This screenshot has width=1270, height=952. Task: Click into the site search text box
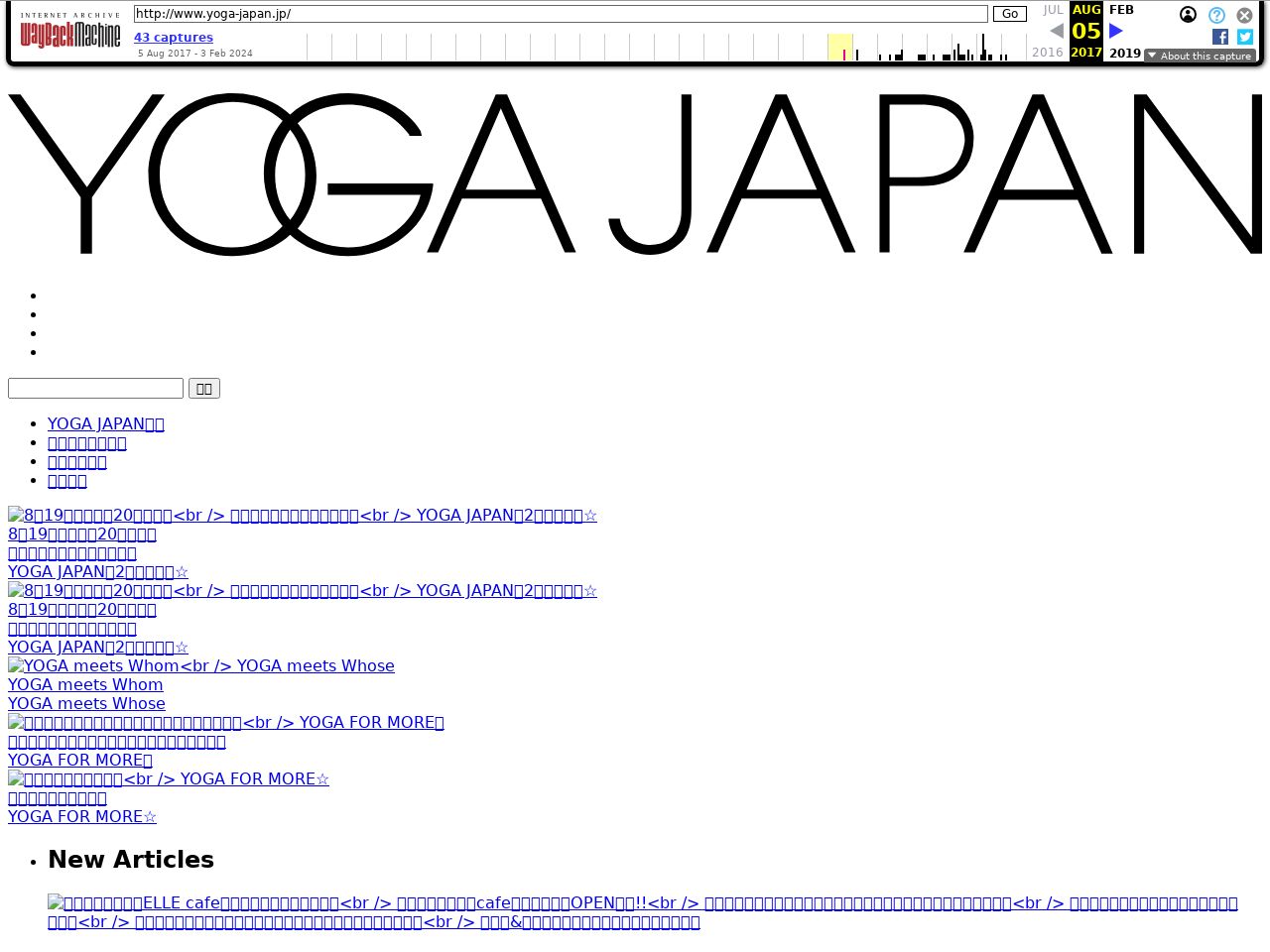[95, 388]
